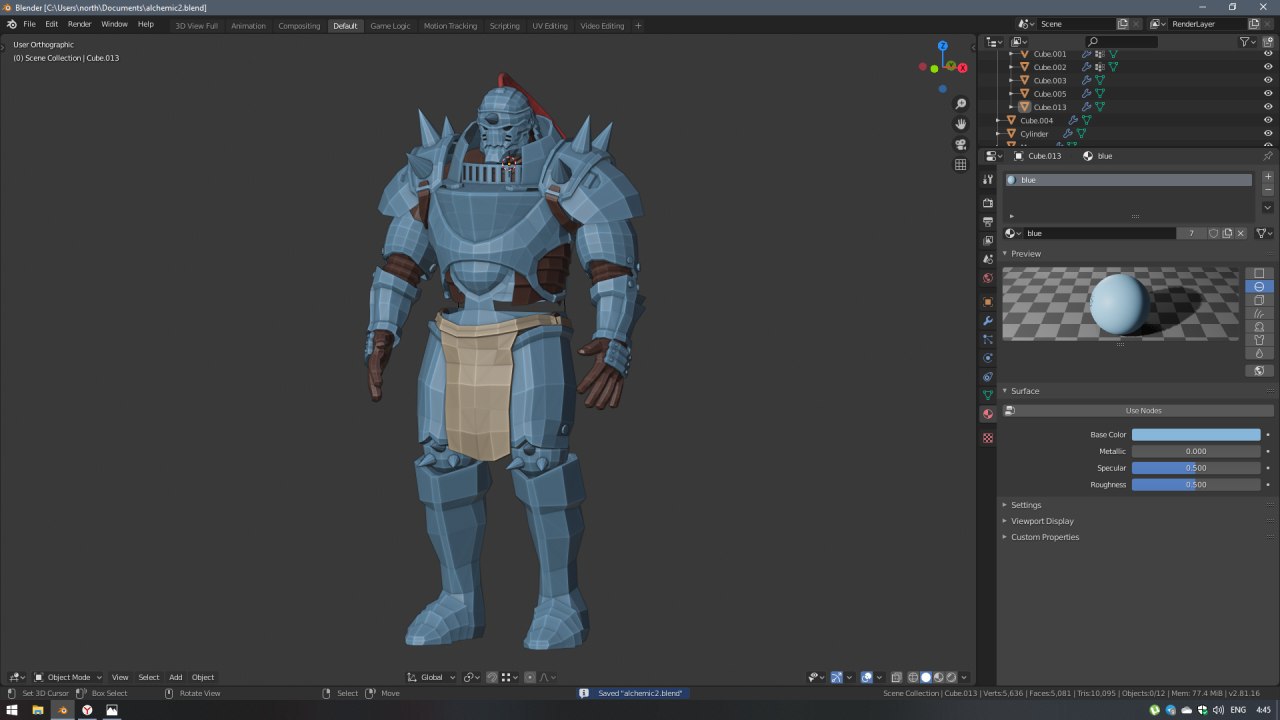Image resolution: width=1280 pixels, height=720 pixels.
Task: Open the Global transform orientation dropdown
Action: (x=432, y=677)
